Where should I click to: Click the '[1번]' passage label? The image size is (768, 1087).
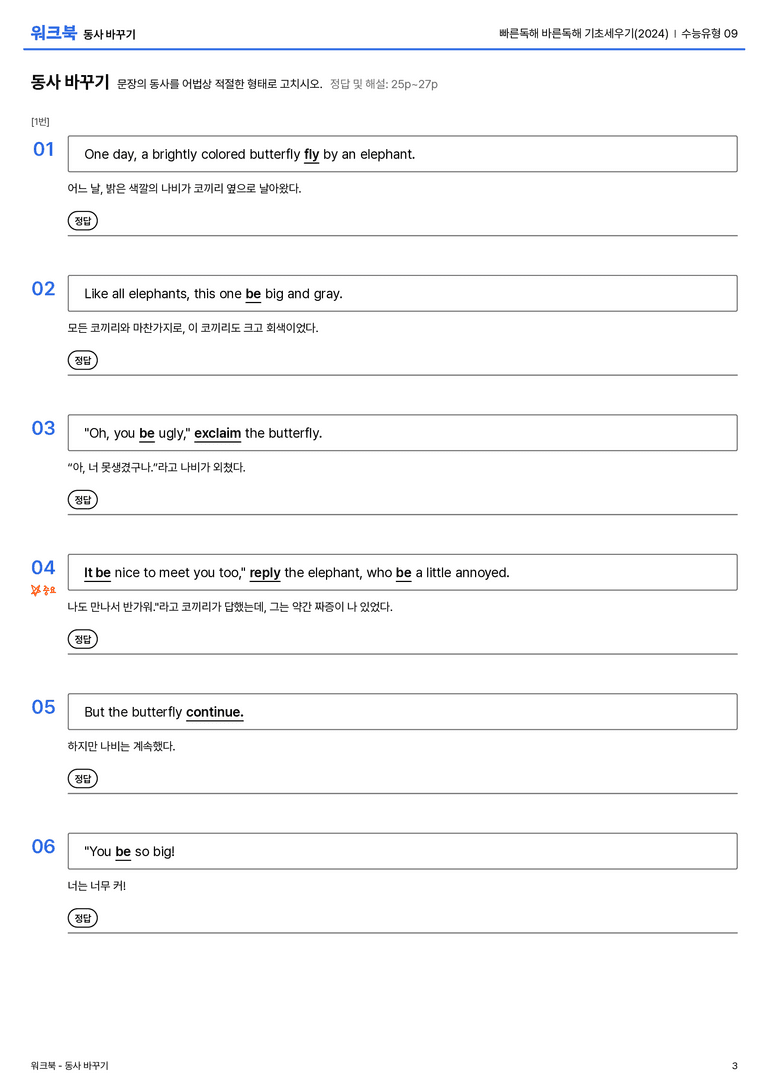pyautogui.click(x=40, y=122)
